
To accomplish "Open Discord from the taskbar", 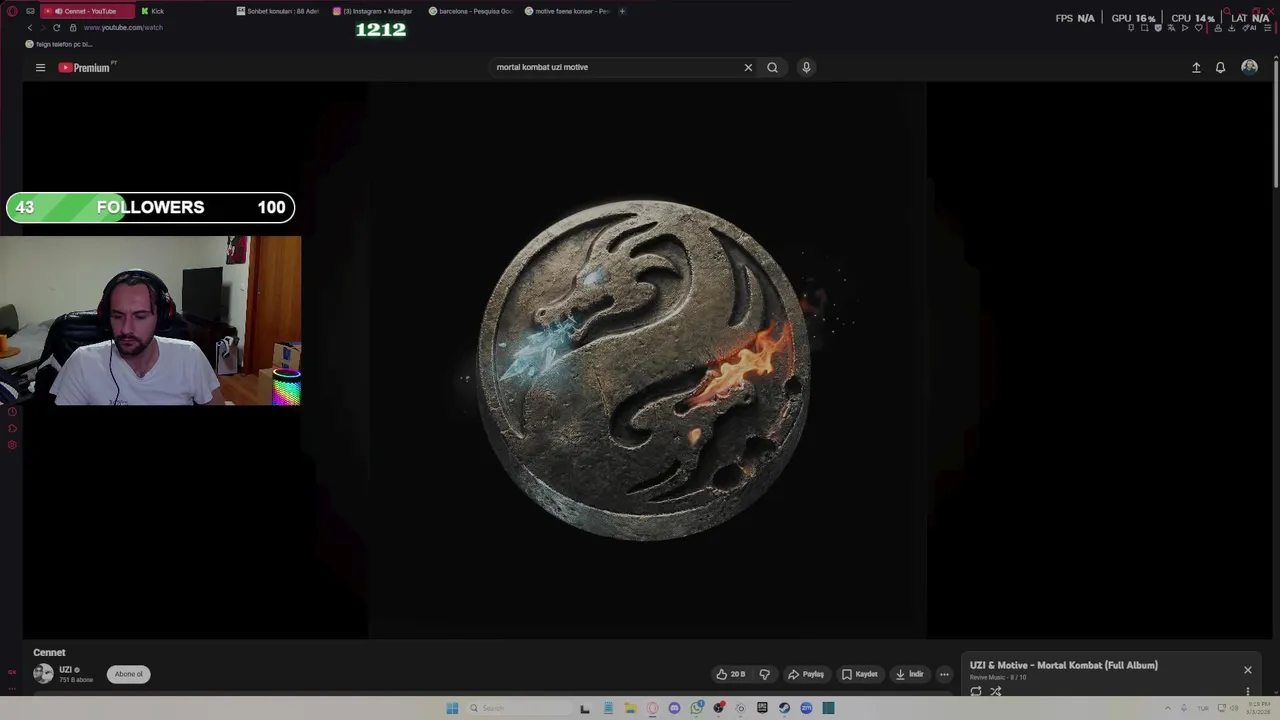I will click(674, 708).
